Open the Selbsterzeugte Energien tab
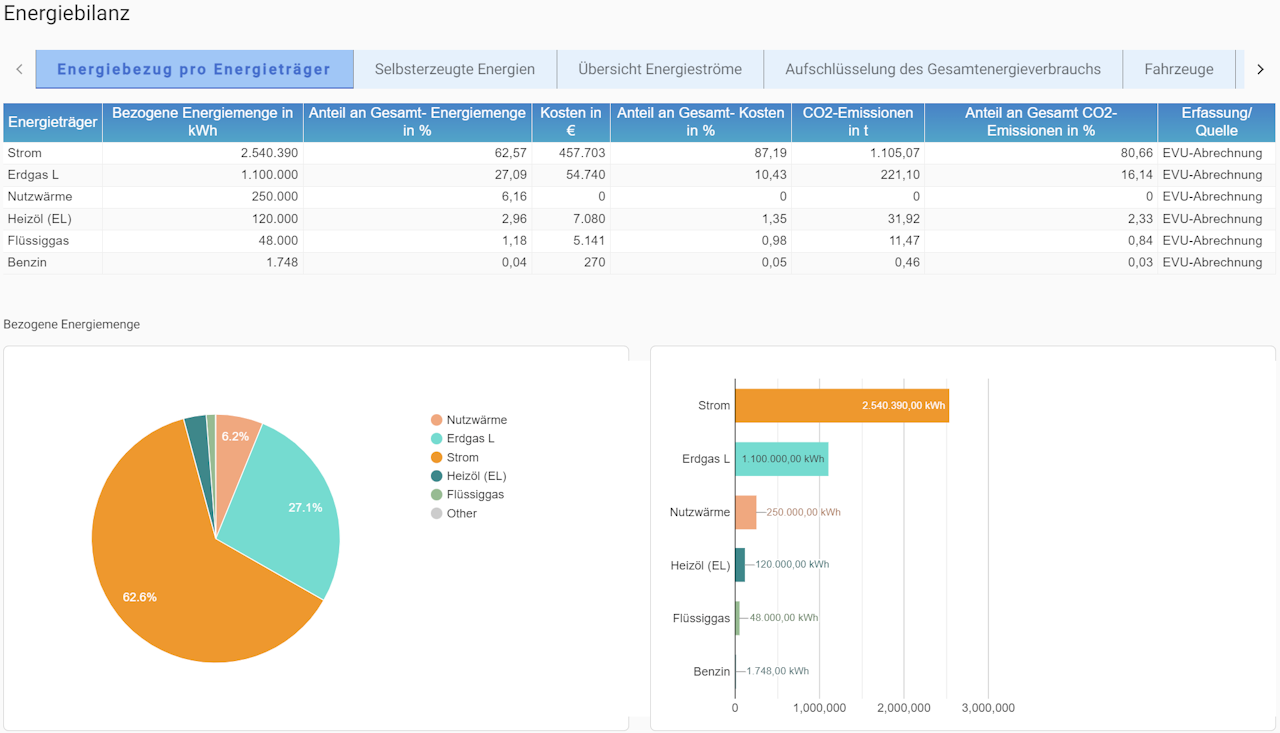The image size is (1280, 733). coord(455,69)
